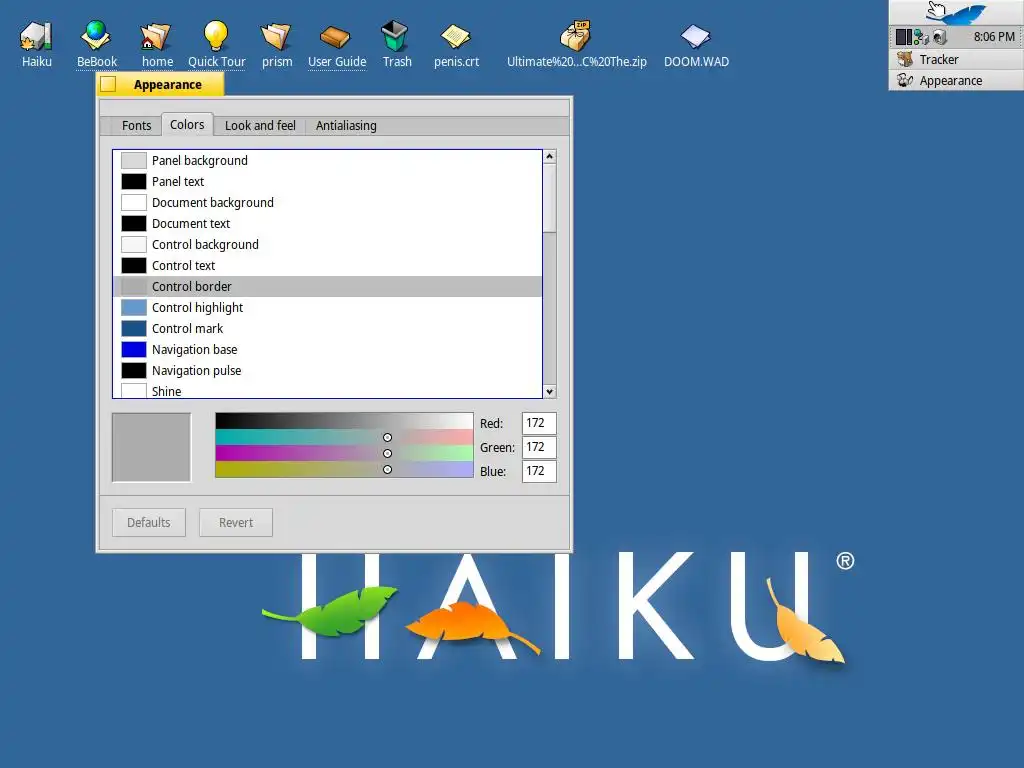The width and height of the screenshot is (1024, 768).
Task: Switch to the Antialiasing tab
Action: (346, 125)
